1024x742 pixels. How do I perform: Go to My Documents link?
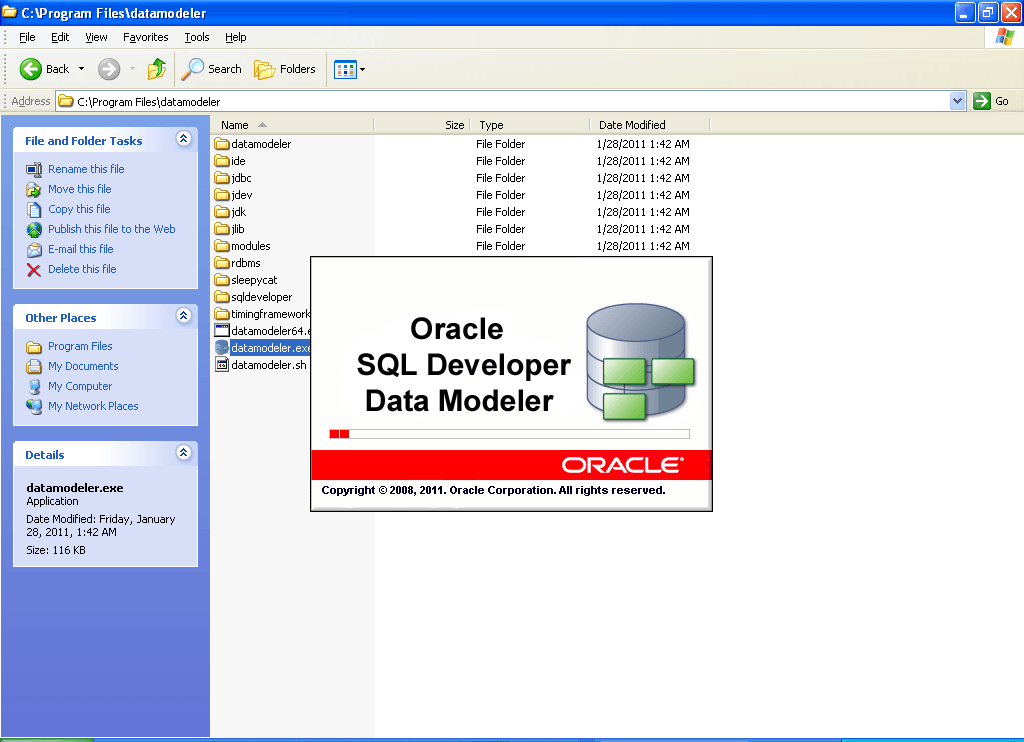point(83,366)
